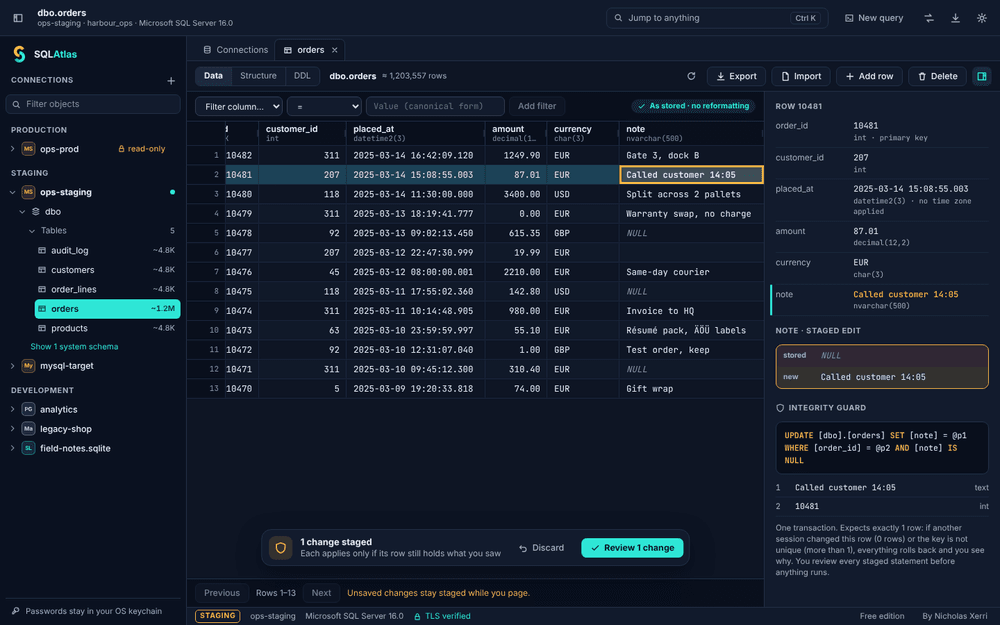Collapse the ops-staging connection

coord(13,192)
